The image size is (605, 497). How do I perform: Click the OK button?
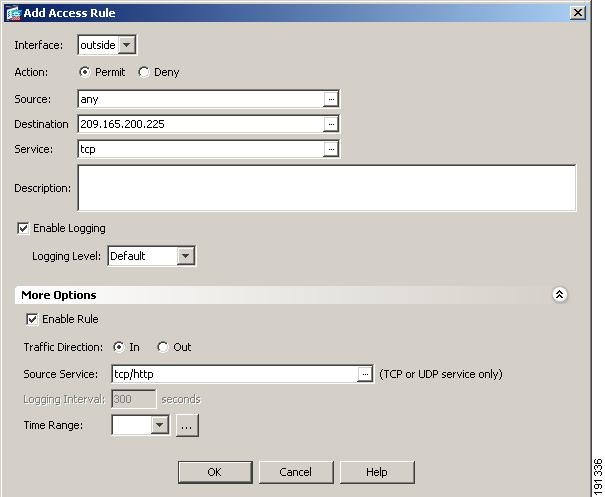(215, 472)
